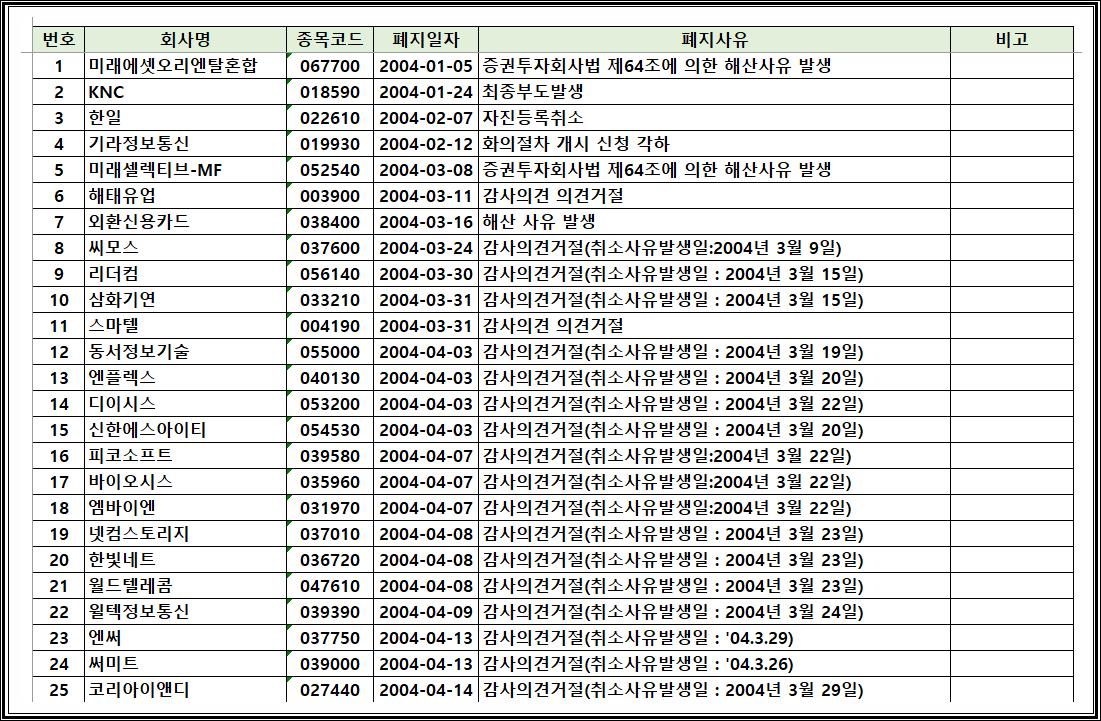
Task: Click date cell 2004-03-08
Action: [x=426, y=170]
